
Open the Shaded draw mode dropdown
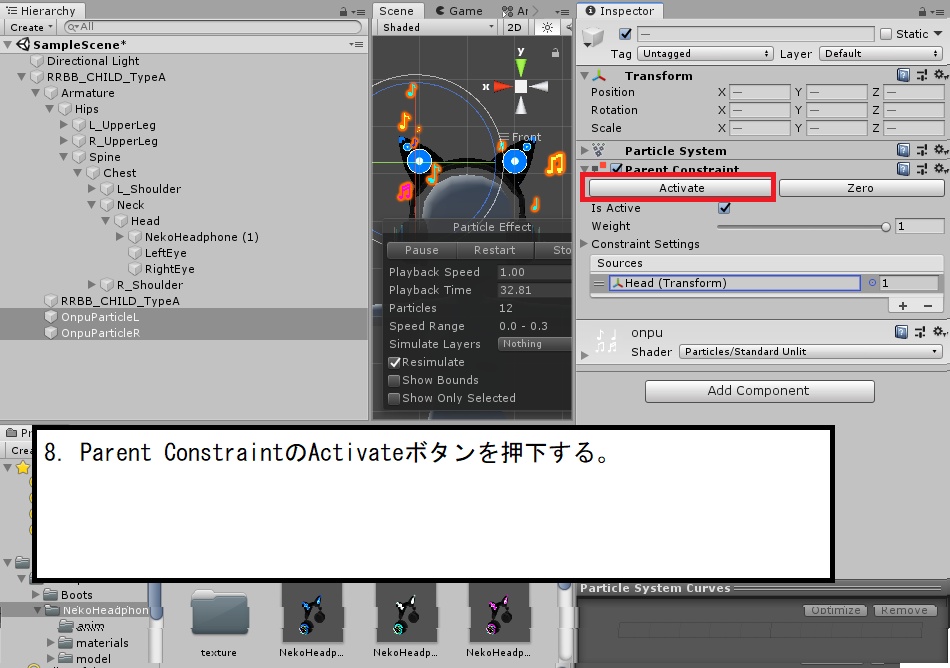tap(436, 27)
